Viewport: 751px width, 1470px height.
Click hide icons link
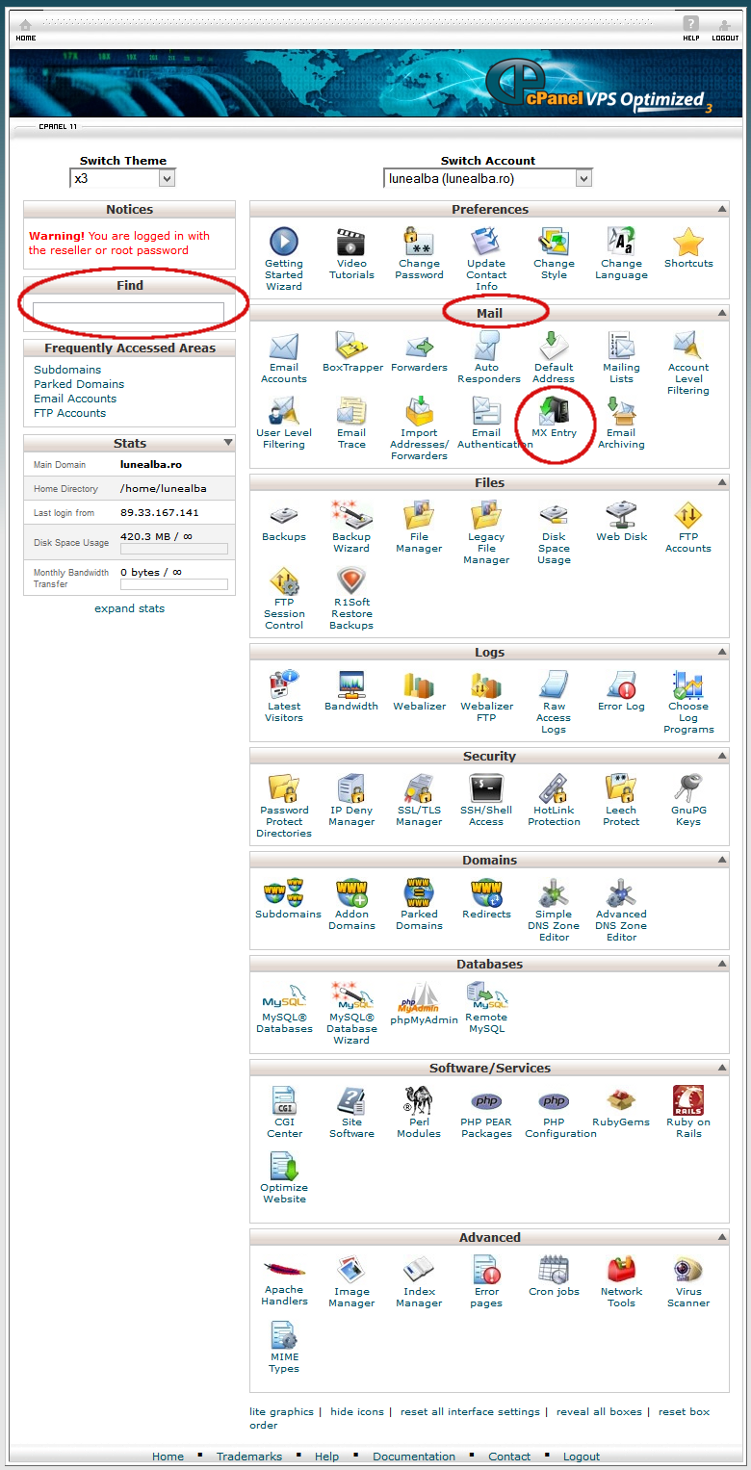point(357,1412)
